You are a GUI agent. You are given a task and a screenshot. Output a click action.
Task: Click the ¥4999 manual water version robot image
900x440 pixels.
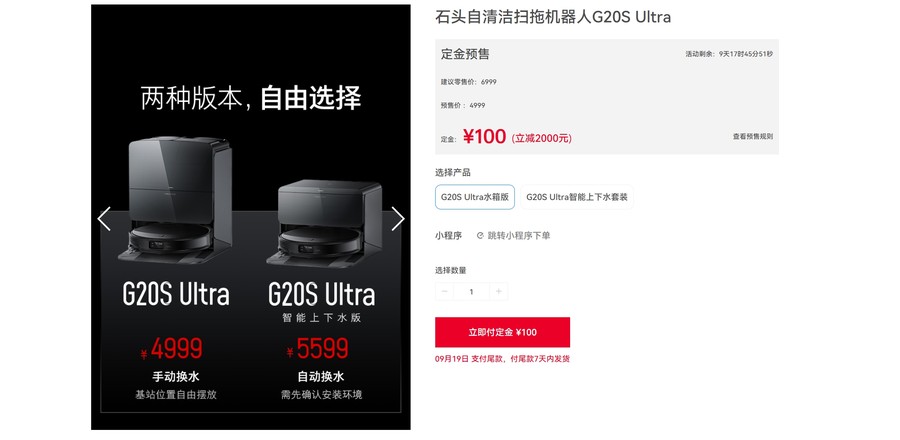pos(175,200)
